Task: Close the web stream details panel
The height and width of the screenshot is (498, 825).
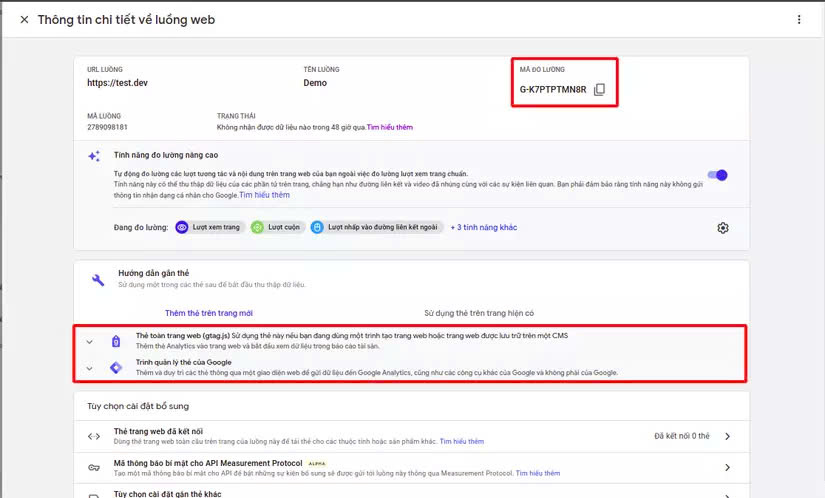Action: click(24, 20)
